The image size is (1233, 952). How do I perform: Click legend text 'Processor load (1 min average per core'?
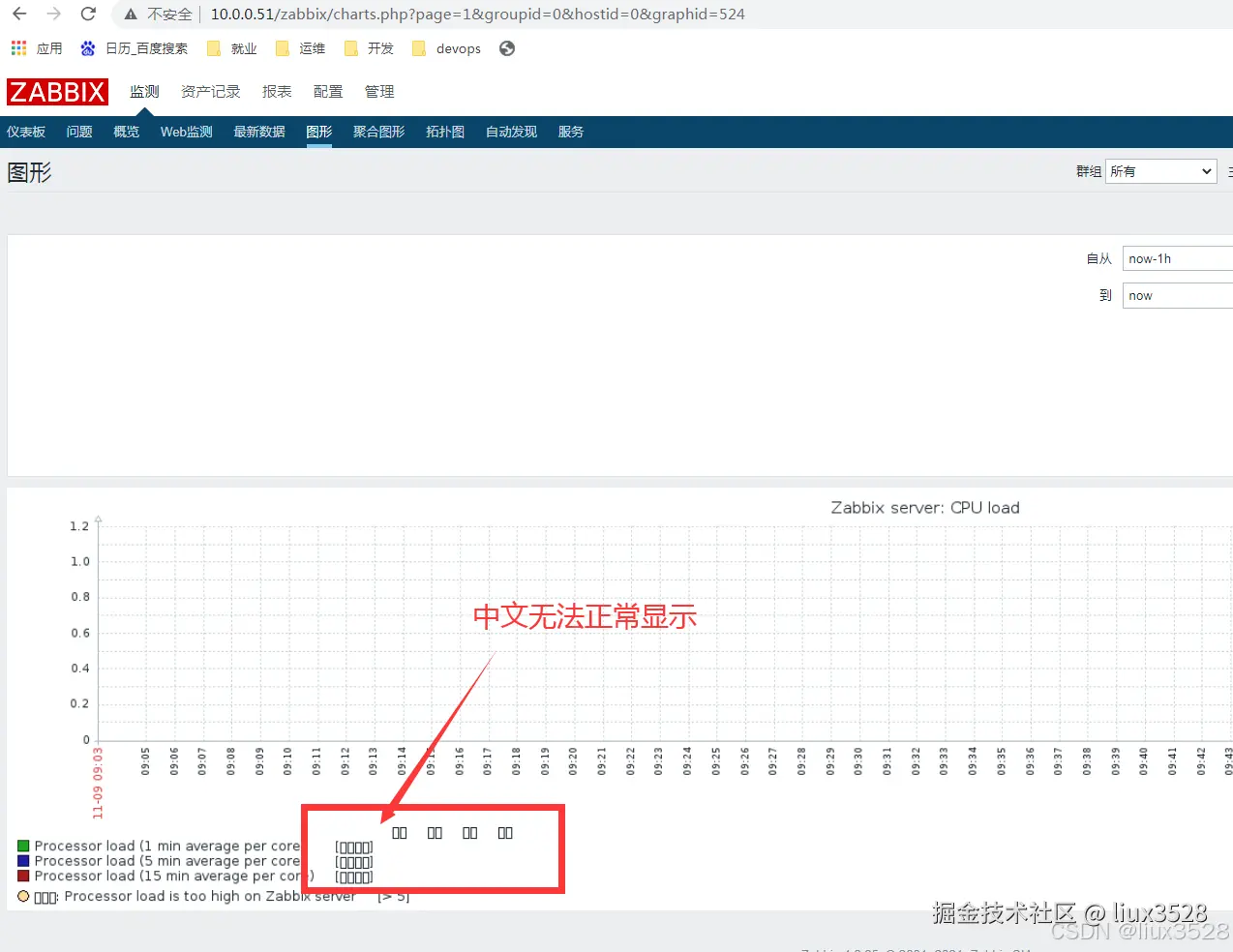[x=167, y=847]
